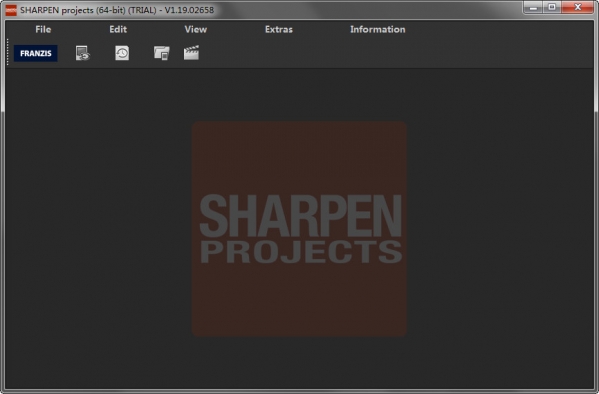Open the View menu
The image size is (599, 394).
[196, 29]
